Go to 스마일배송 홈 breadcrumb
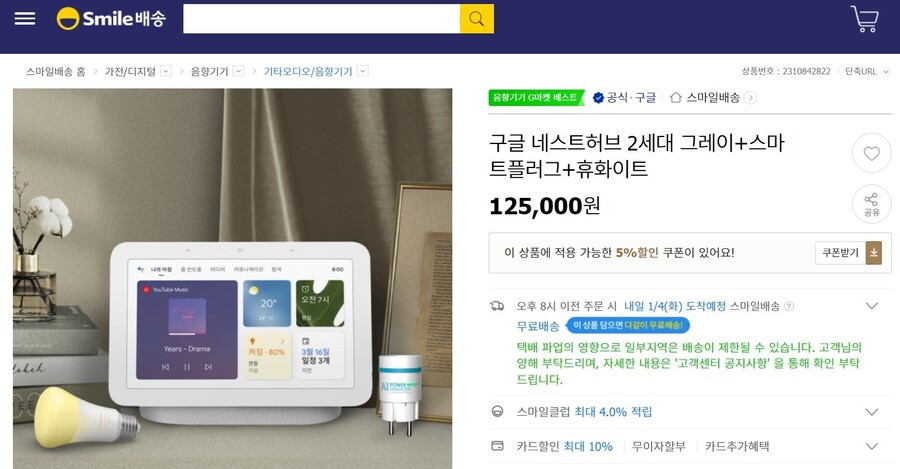This screenshot has width=900, height=469. [x=55, y=71]
